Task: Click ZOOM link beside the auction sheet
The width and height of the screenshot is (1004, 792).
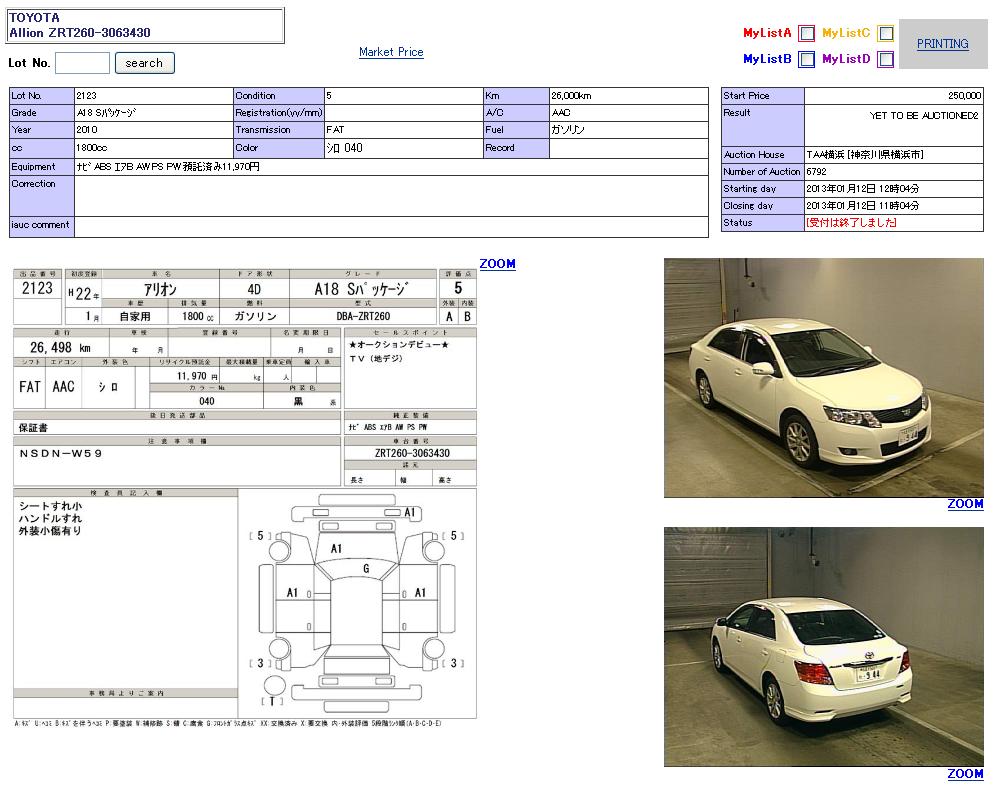Action: (x=497, y=264)
